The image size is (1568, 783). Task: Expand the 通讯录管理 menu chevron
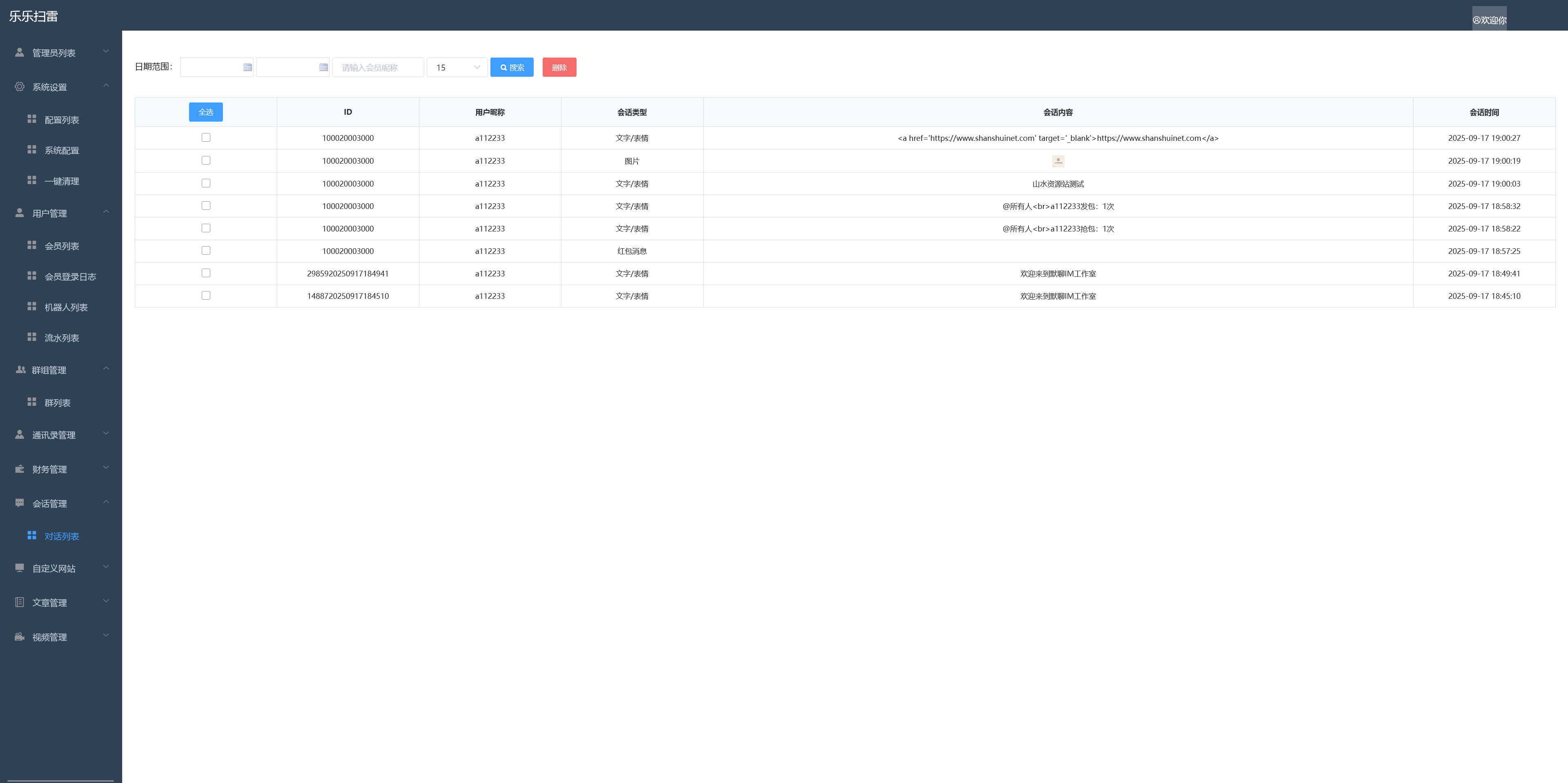[x=106, y=433]
